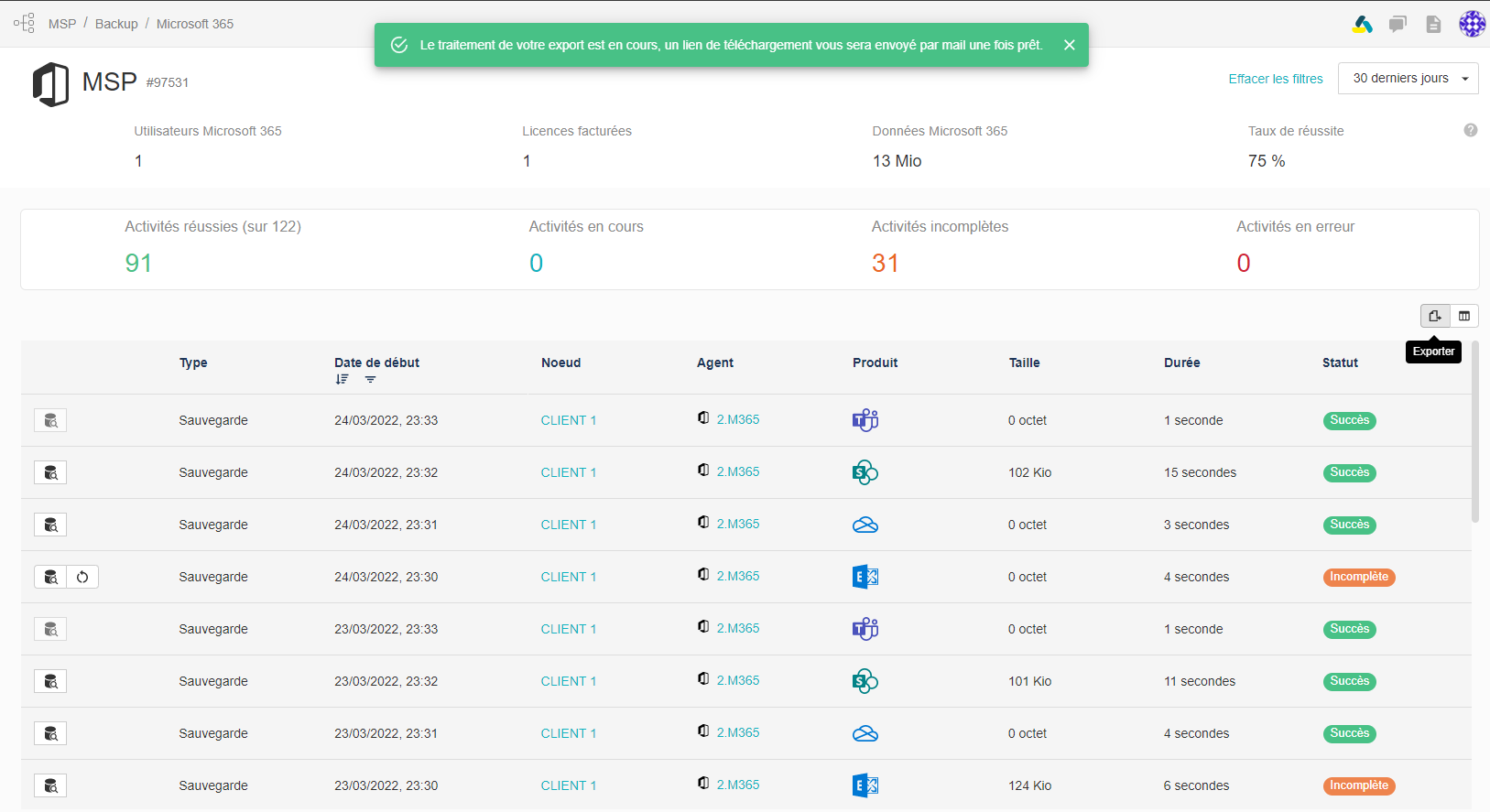The image size is (1490, 812).
Task: Click the Activités en cours count 0
Action: (x=536, y=264)
